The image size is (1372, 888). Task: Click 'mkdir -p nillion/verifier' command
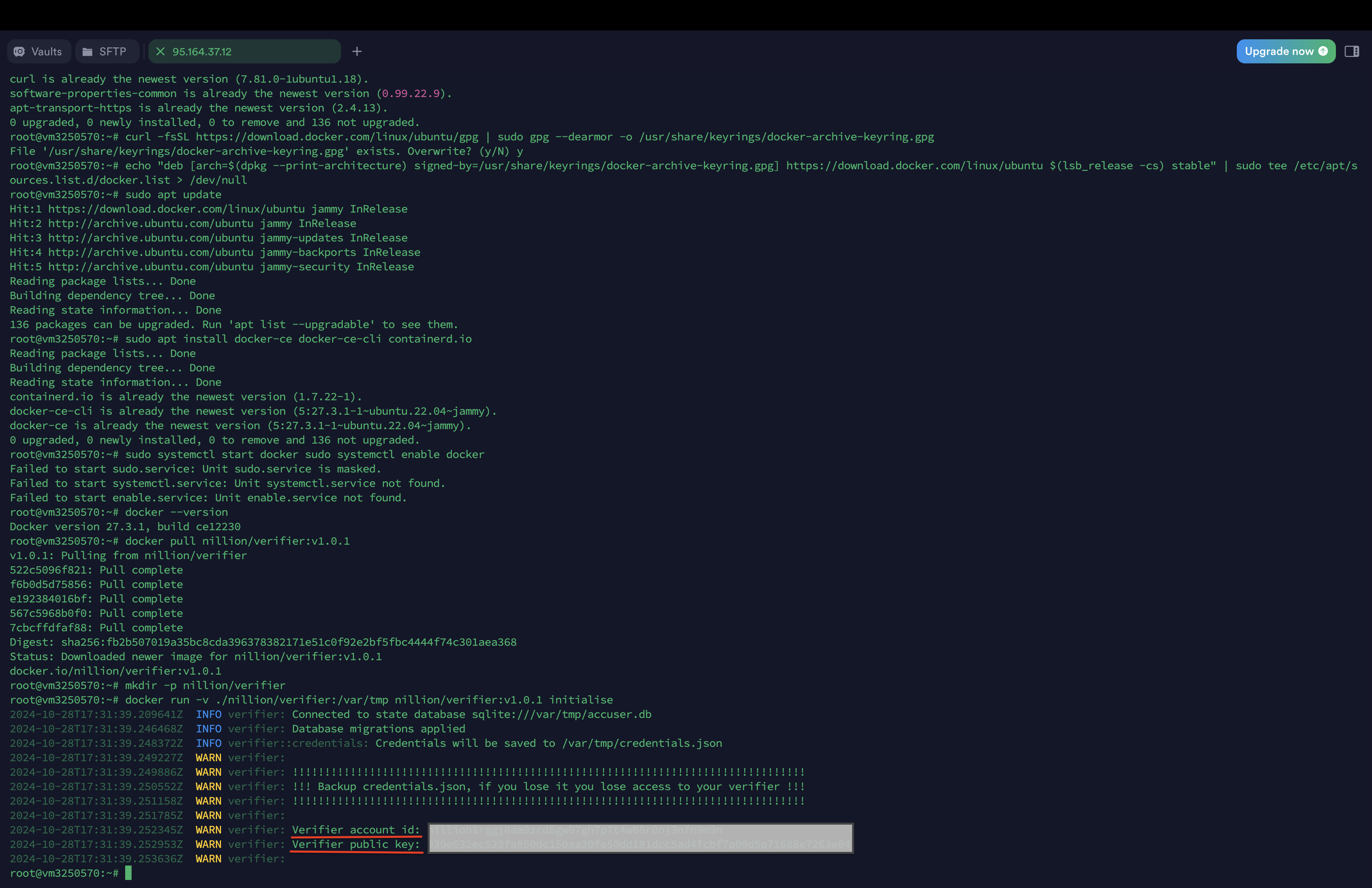205,685
